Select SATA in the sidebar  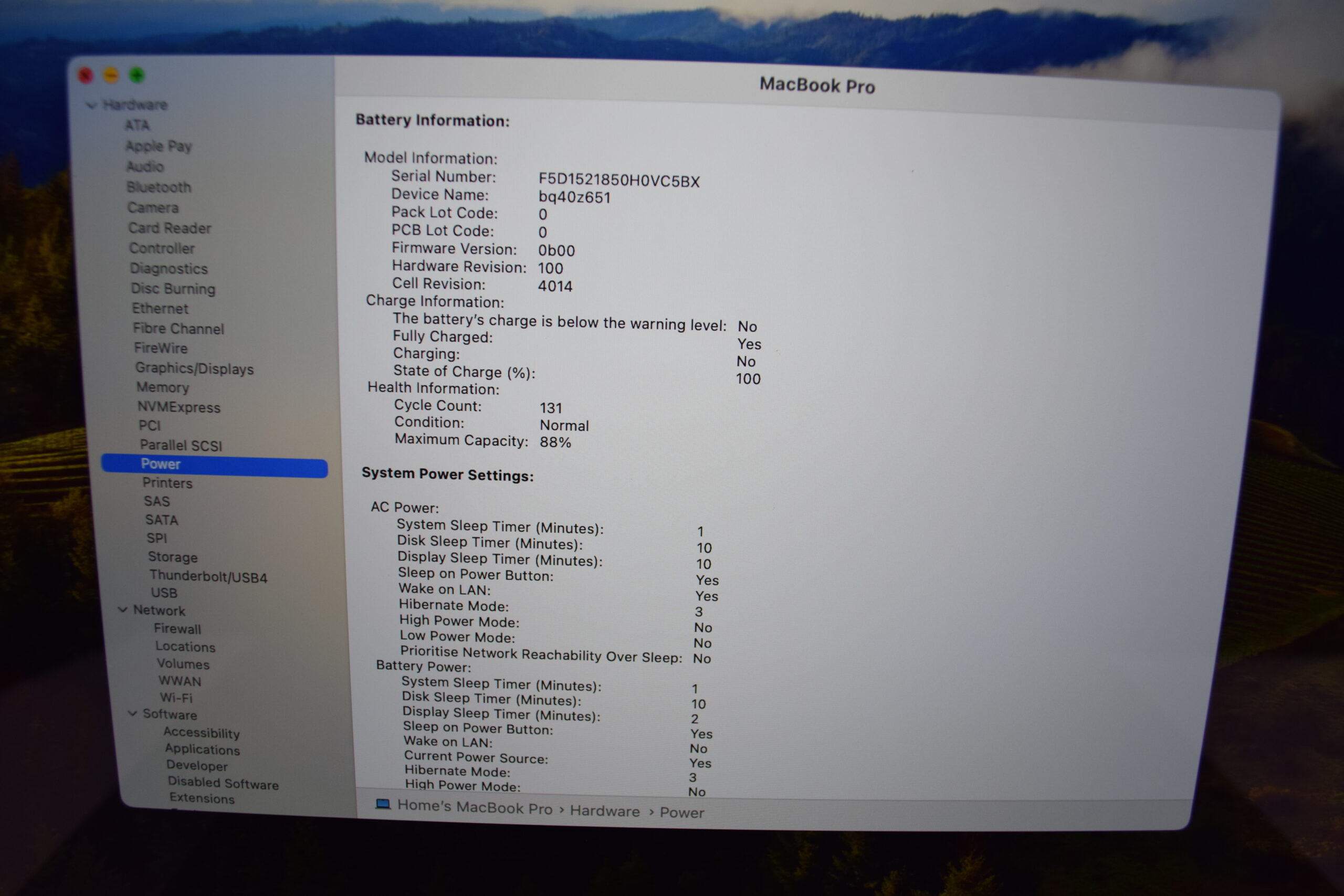point(162,520)
